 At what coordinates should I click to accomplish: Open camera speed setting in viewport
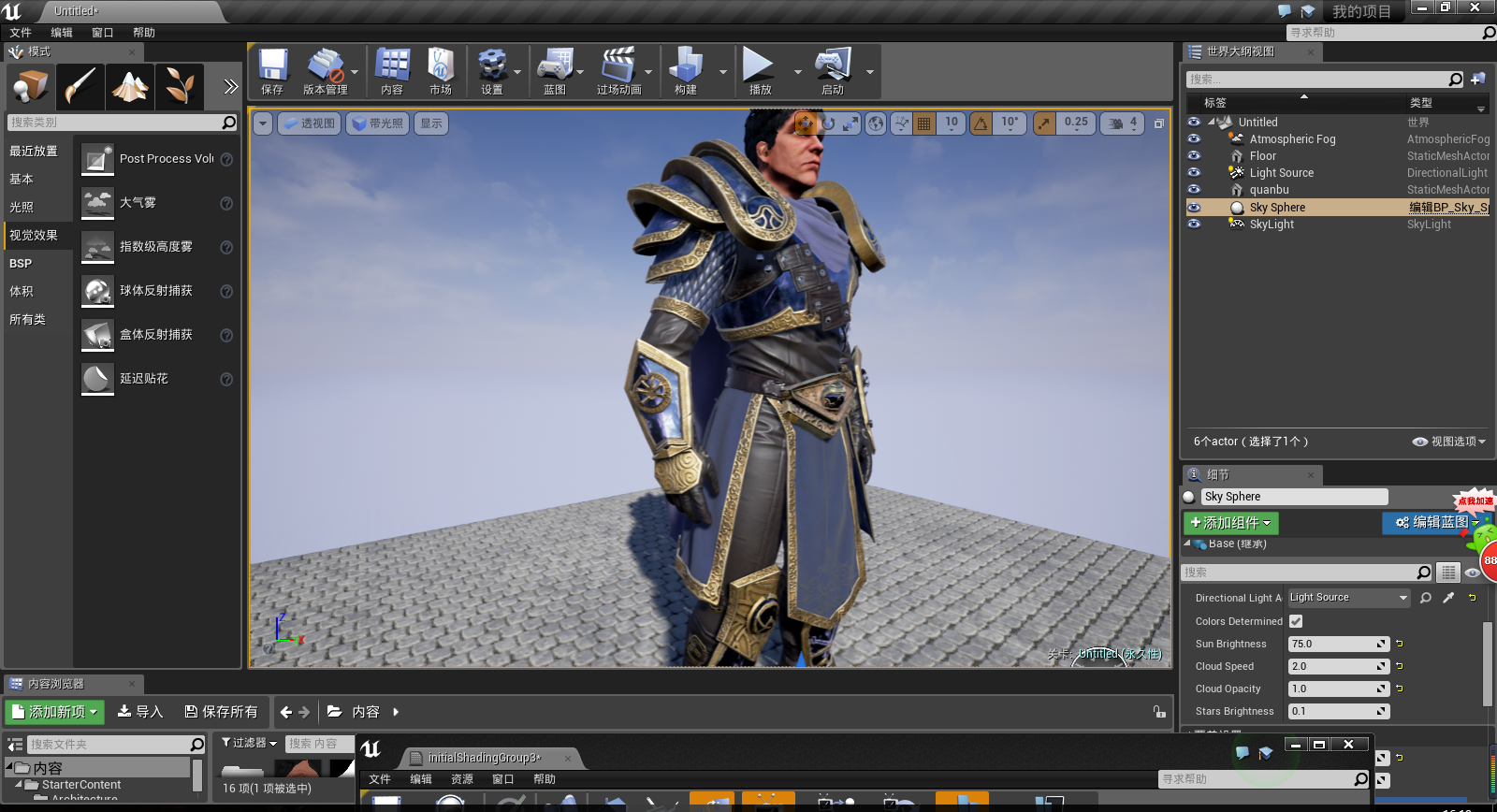click(1122, 123)
